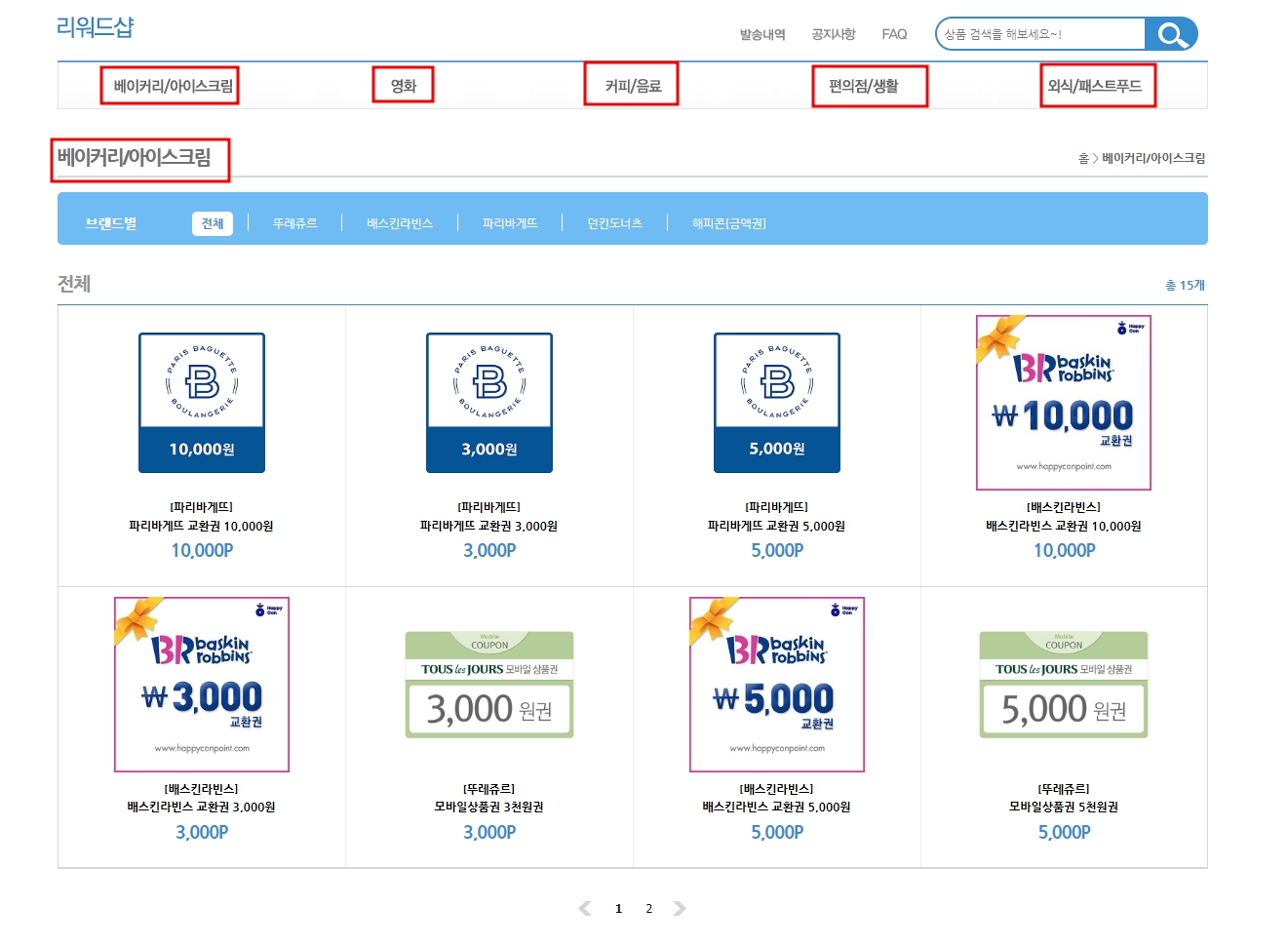This screenshot has height=946, width=1288.
Task: Go to page 2
Action: 648,908
